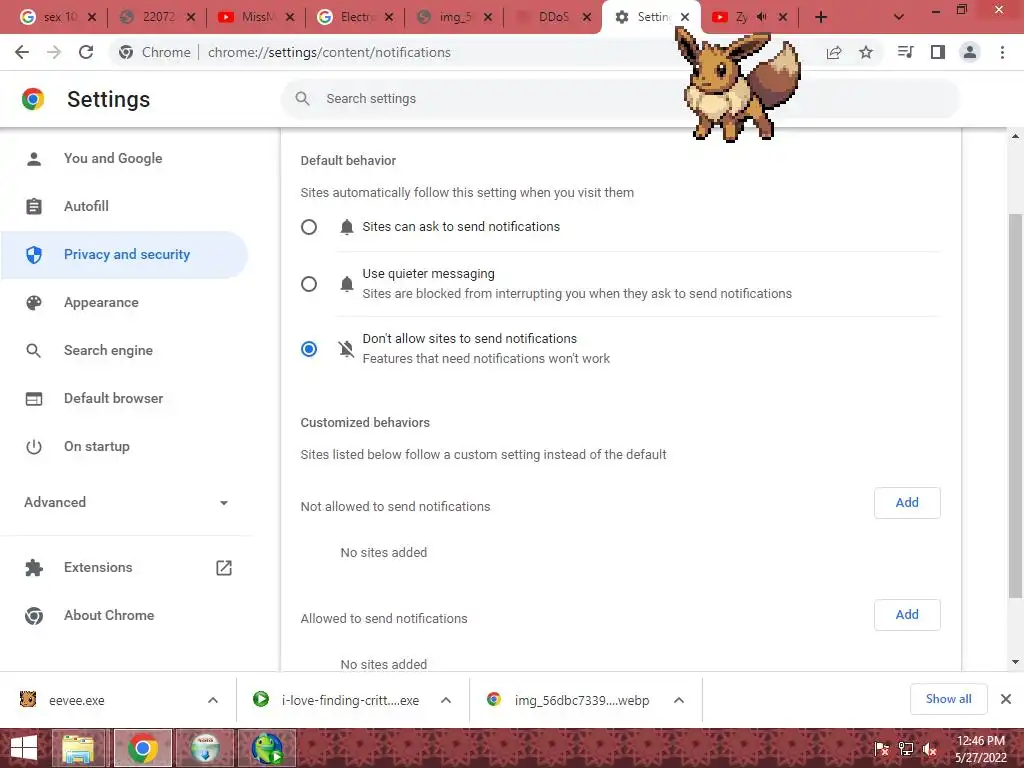Add a site to Allowed list
Image resolution: width=1024 pixels, height=768 pixels.
pyautogui.click(x=906, y=615)
